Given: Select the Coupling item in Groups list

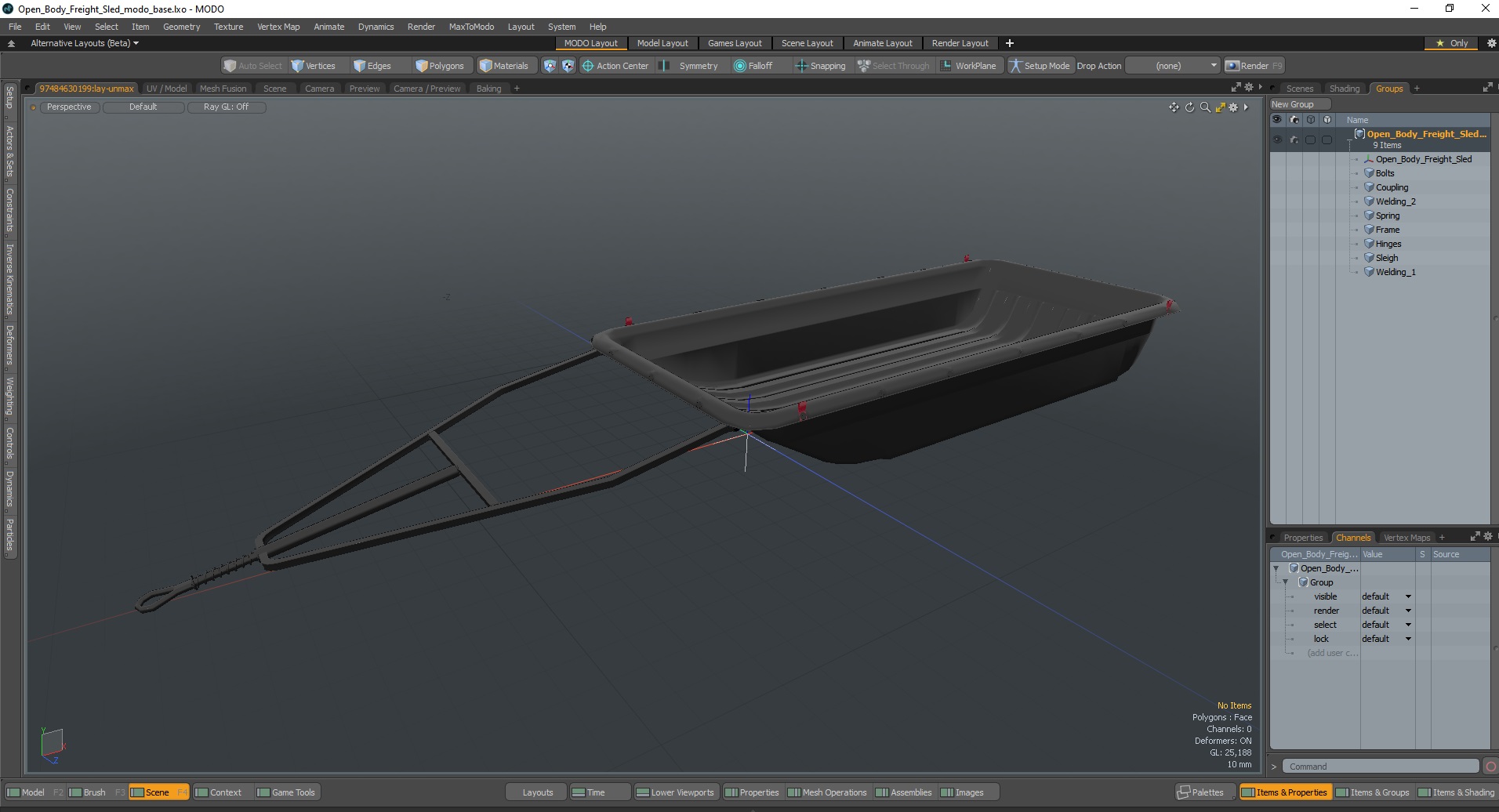Looking at the screenshot, I should [1392, 187].
